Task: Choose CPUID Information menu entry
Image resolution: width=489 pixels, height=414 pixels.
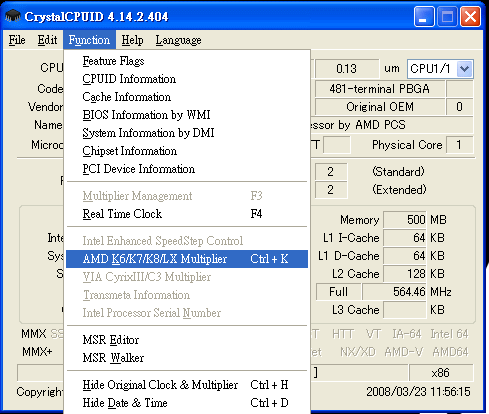Action: point(187,79)
